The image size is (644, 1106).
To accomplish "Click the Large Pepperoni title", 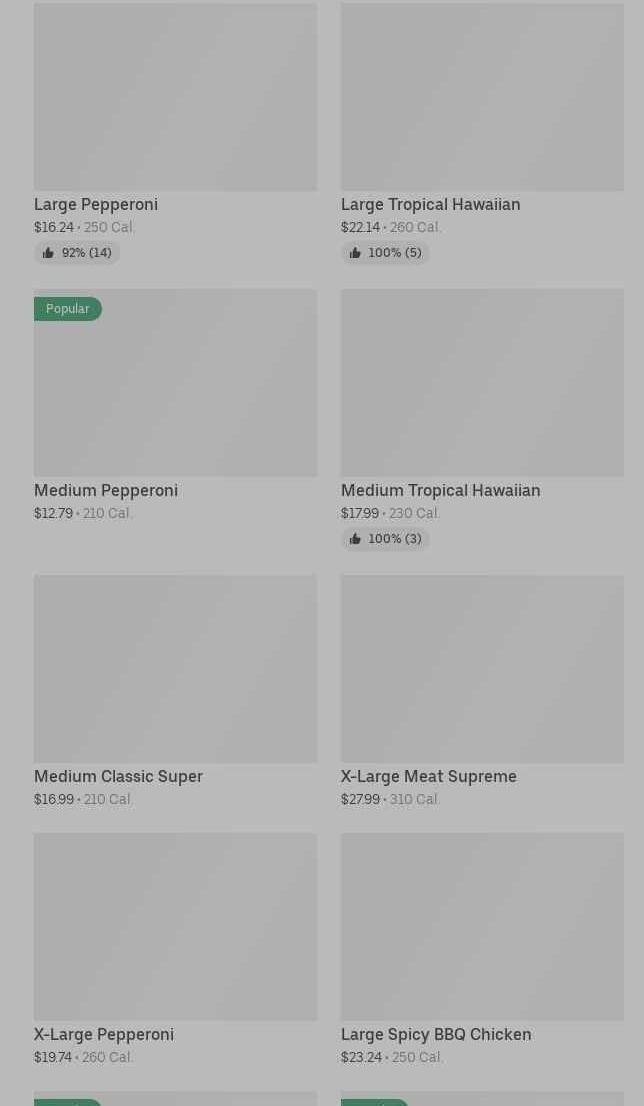I will pos(96,204).
